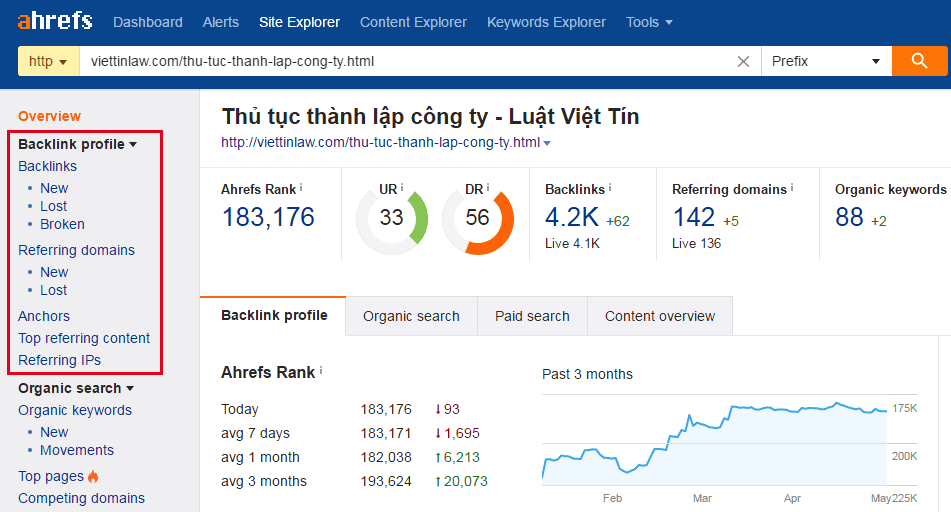951x512 pixels.
Task: Open the Tools dropdown menu
Action: [649, 22]
